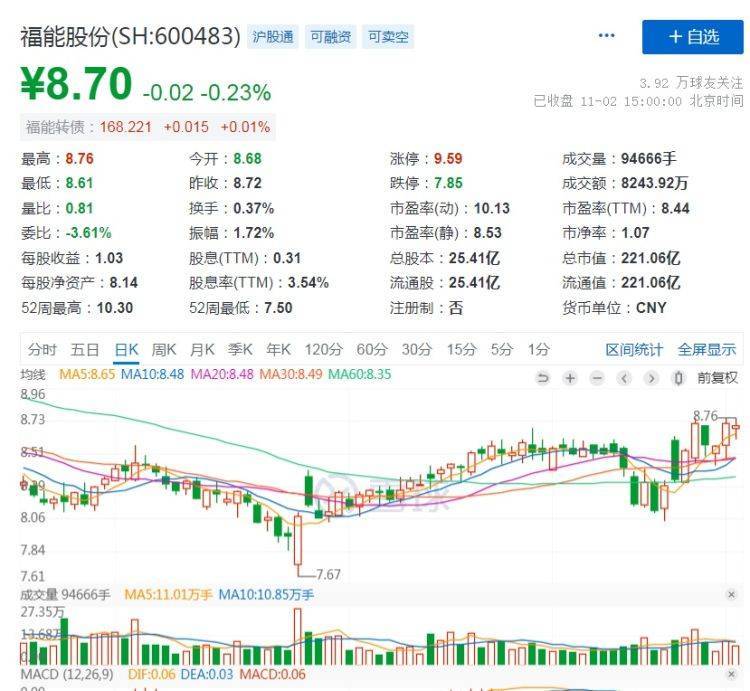
Task: Switch to the 分时 chart tab
Action: [x=42, y=349]
